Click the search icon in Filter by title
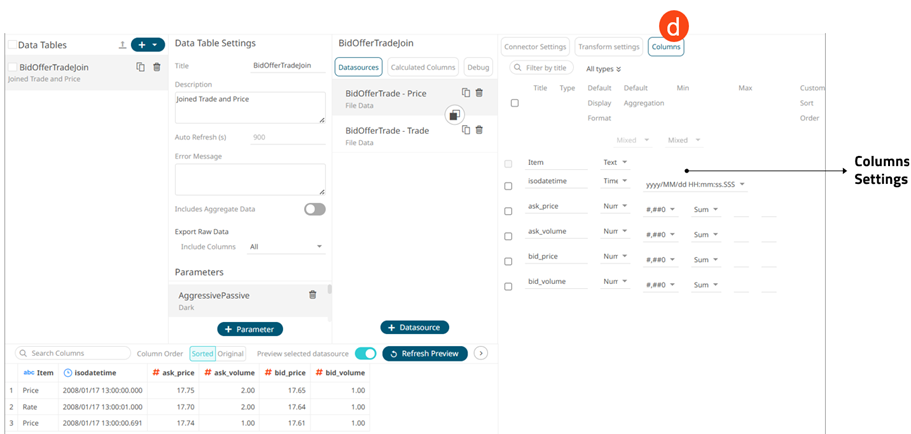The image size is (911, 434). pyautogui.click(x=518, y=68)
